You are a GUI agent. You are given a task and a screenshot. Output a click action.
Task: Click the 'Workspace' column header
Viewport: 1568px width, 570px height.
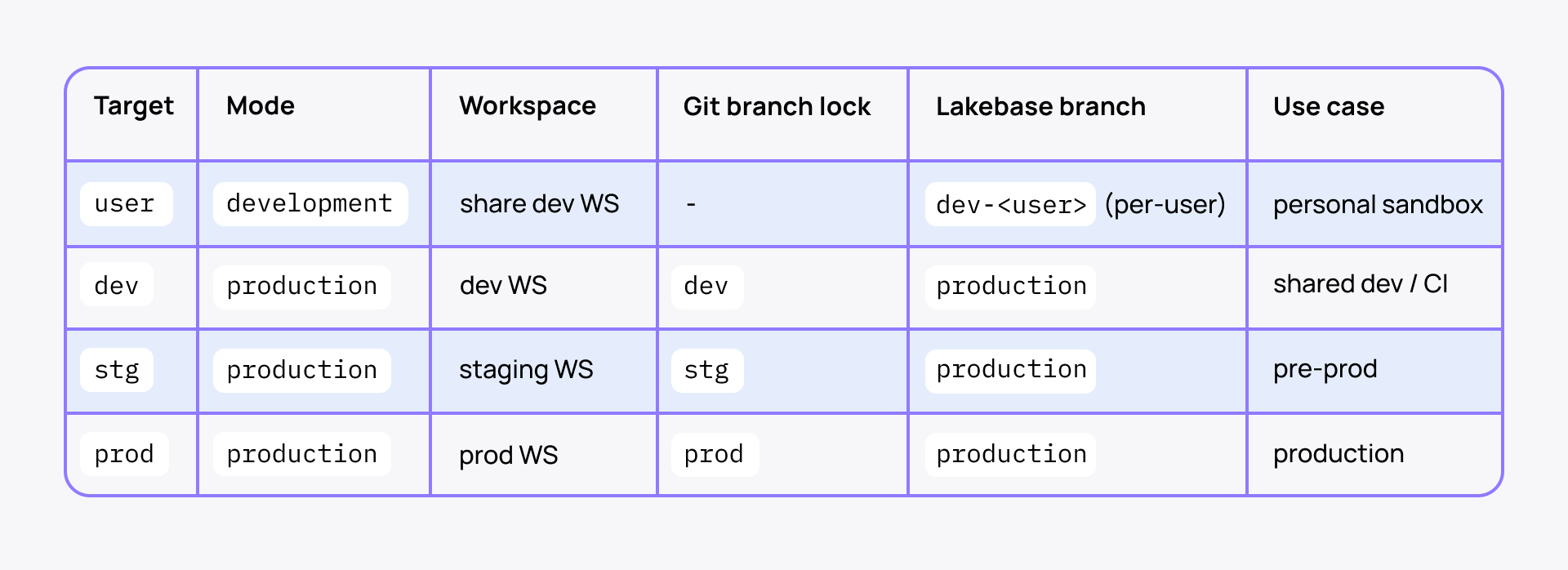(528, 106)
